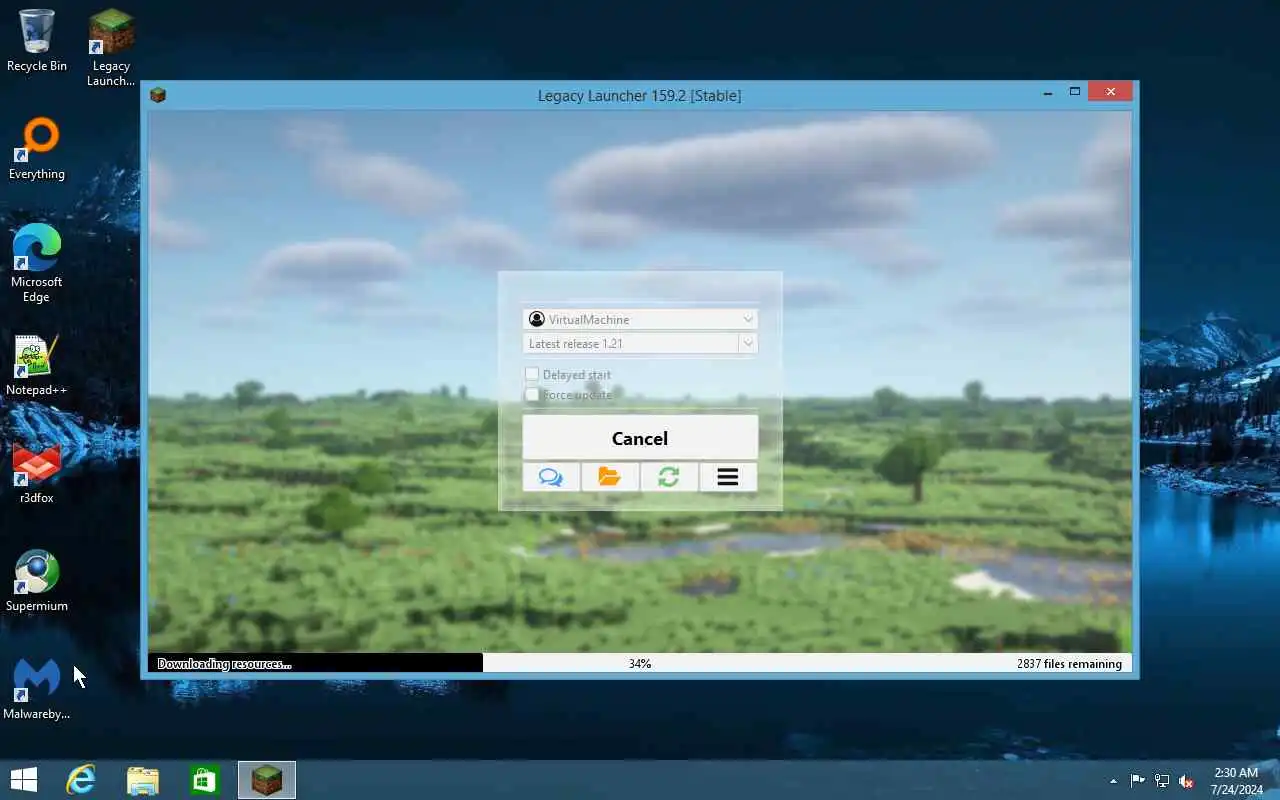Click the 'Downloading resources...' status text
Screen dimensions: 1280x800
pos(224,663)
